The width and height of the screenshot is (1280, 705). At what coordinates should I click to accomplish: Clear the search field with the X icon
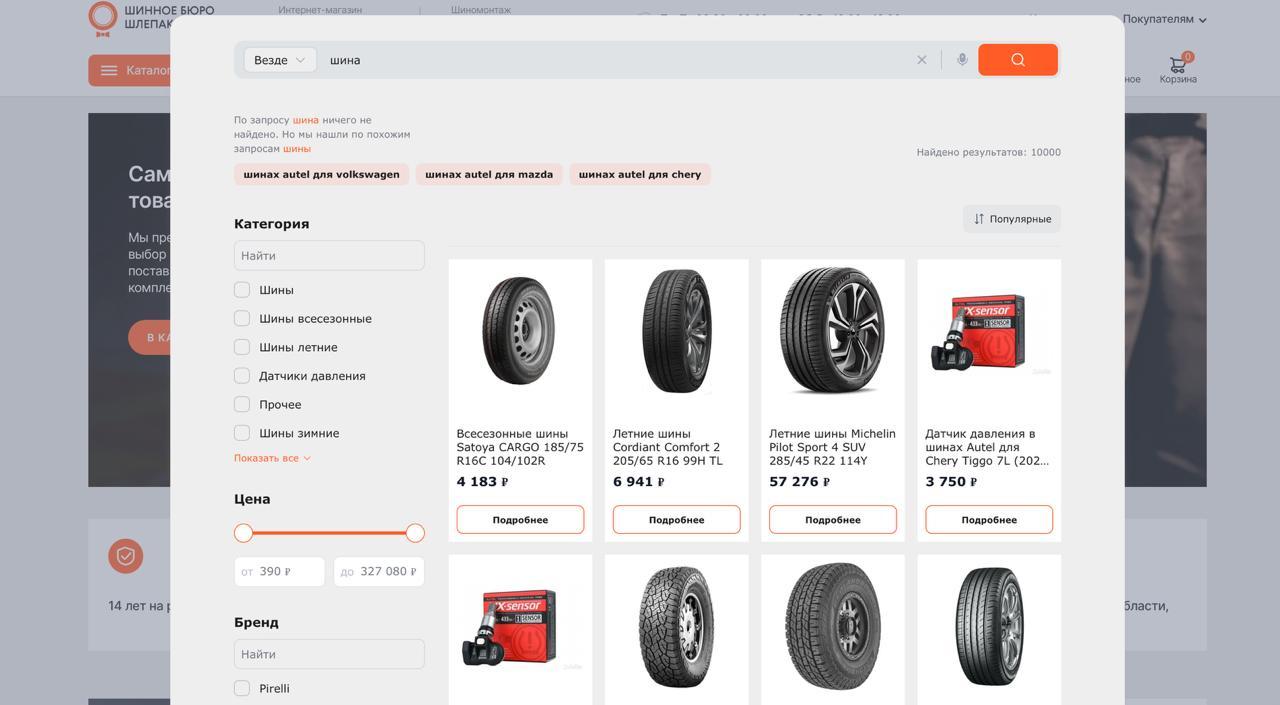(x=922, y=60)
